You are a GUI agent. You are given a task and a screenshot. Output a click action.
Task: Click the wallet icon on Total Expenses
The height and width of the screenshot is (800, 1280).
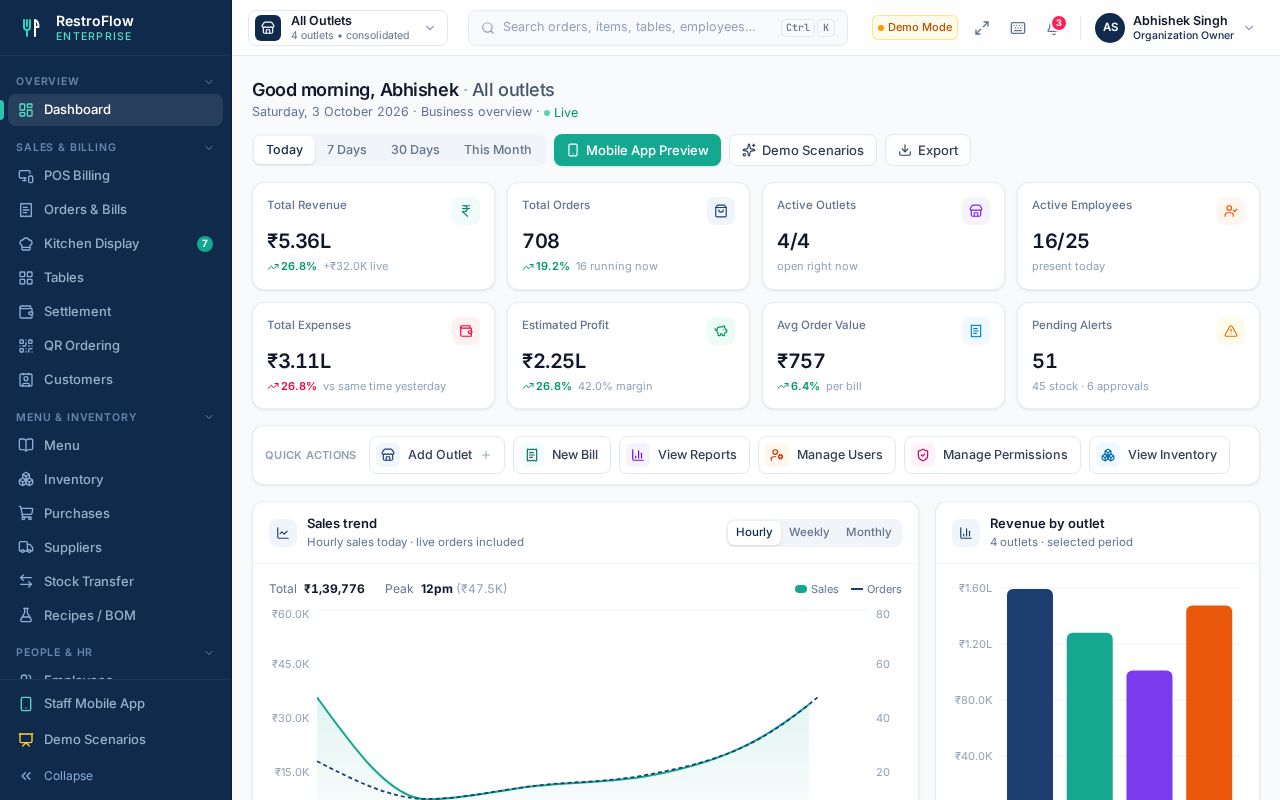[x=466, y=331]
